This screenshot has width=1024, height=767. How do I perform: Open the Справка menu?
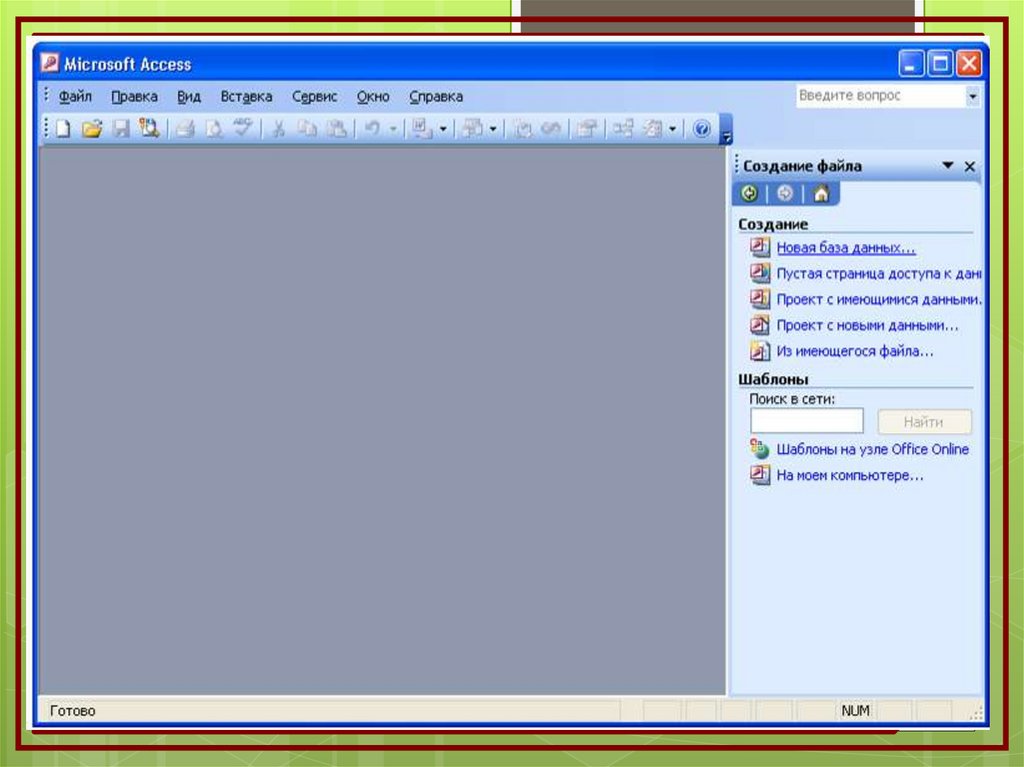click(x=436, y=97)
